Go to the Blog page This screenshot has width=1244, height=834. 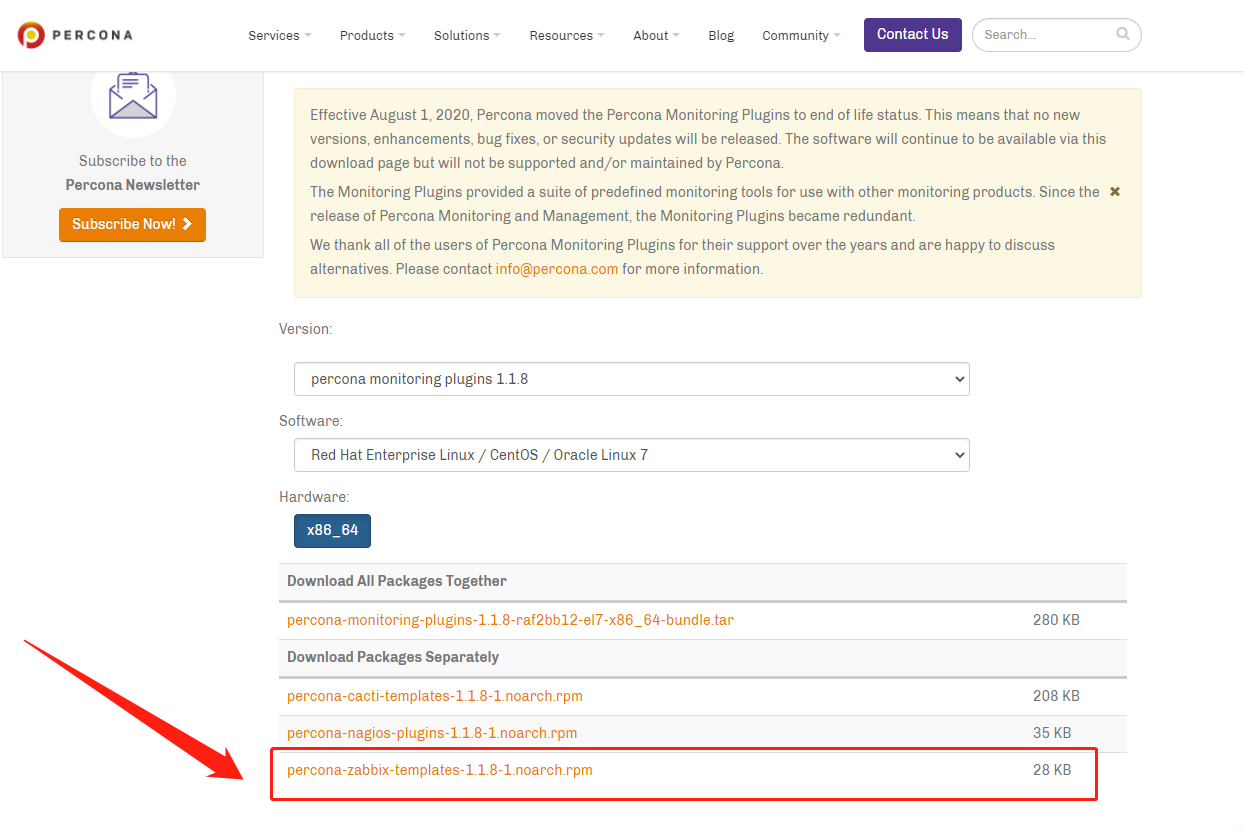coord(721,35)
